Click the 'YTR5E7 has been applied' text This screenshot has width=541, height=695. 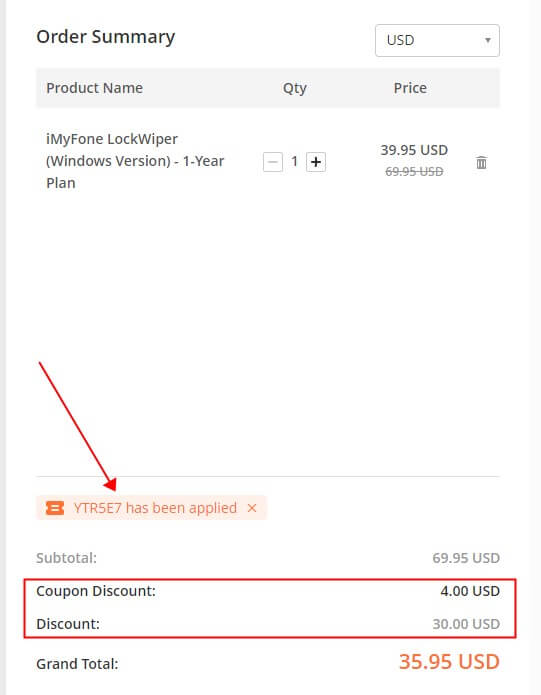155,508
